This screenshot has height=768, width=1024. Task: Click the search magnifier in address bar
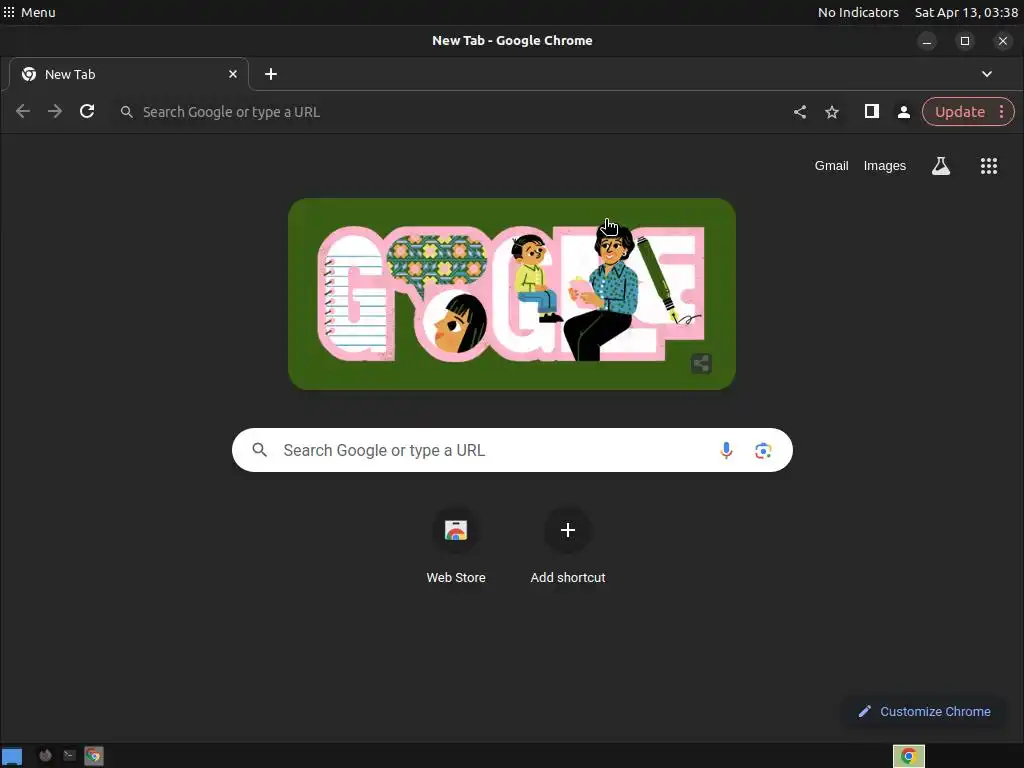[x=127, y=112]
